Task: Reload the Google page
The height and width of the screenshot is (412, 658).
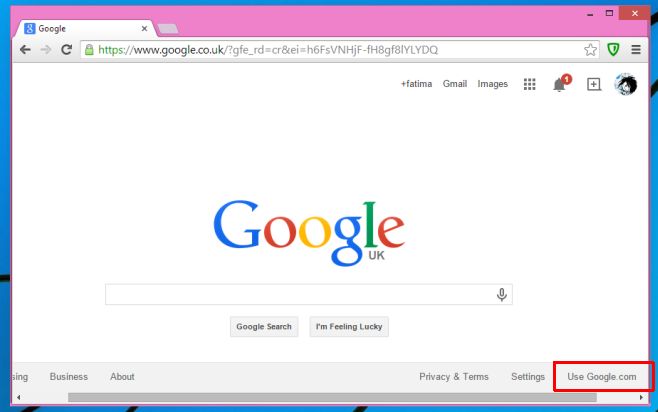Action: click(66, 50)
